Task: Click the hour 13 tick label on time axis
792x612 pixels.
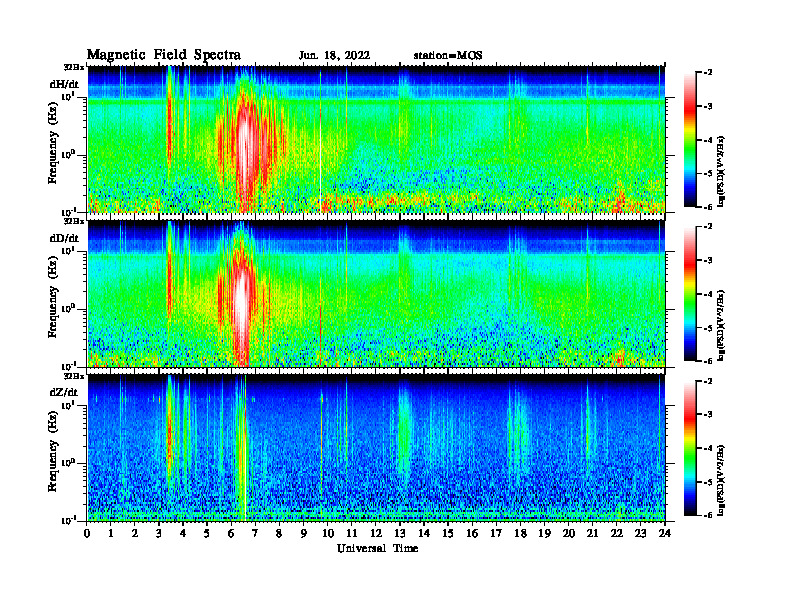Action: tap(400, 534)
